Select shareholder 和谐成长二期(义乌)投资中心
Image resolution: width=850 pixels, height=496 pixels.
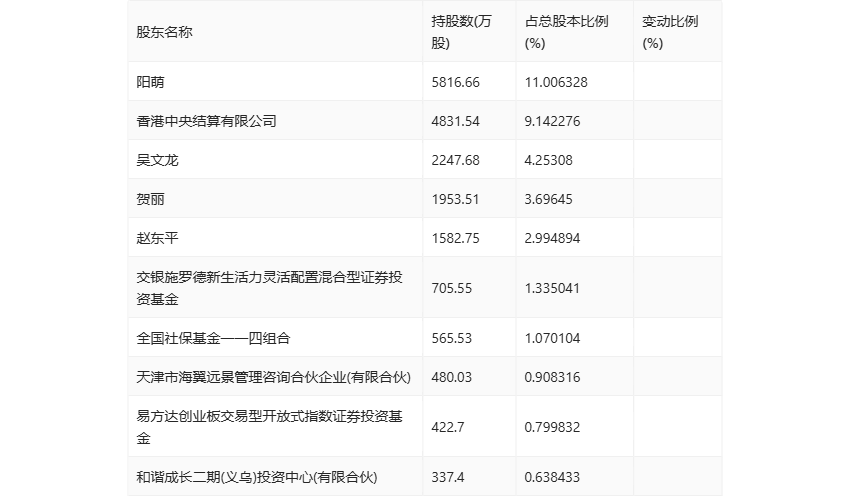(256, 477)
